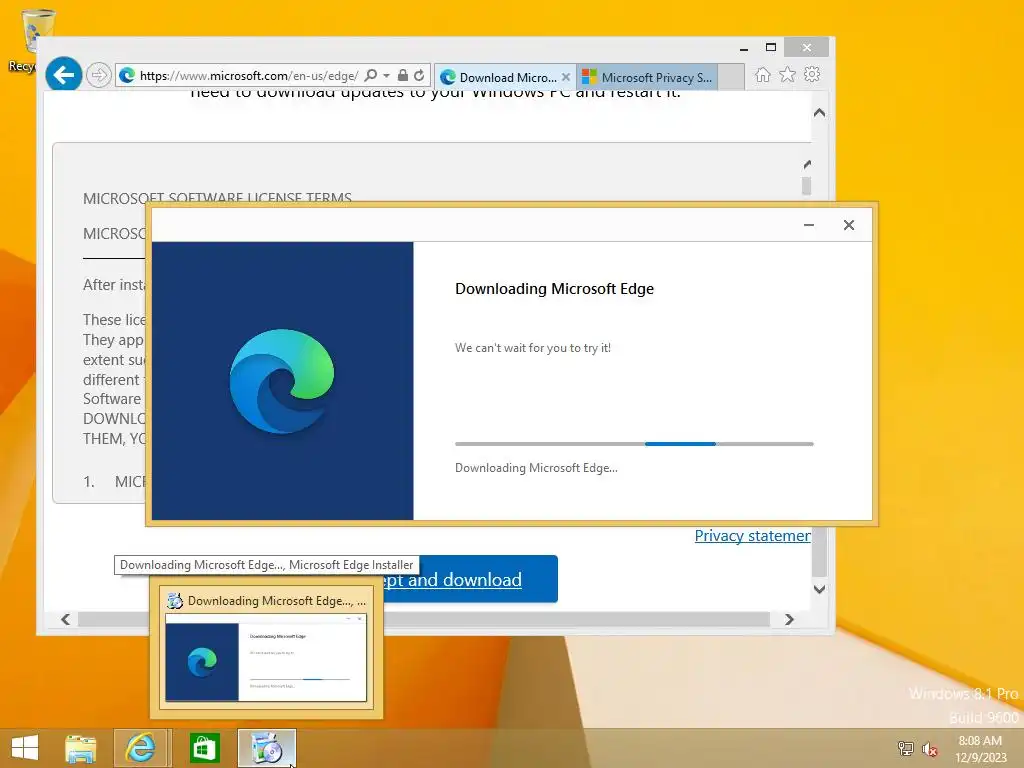1024x768 pixels.
Task: Click the security lock icon in address bar
Action: pos(403,76)
